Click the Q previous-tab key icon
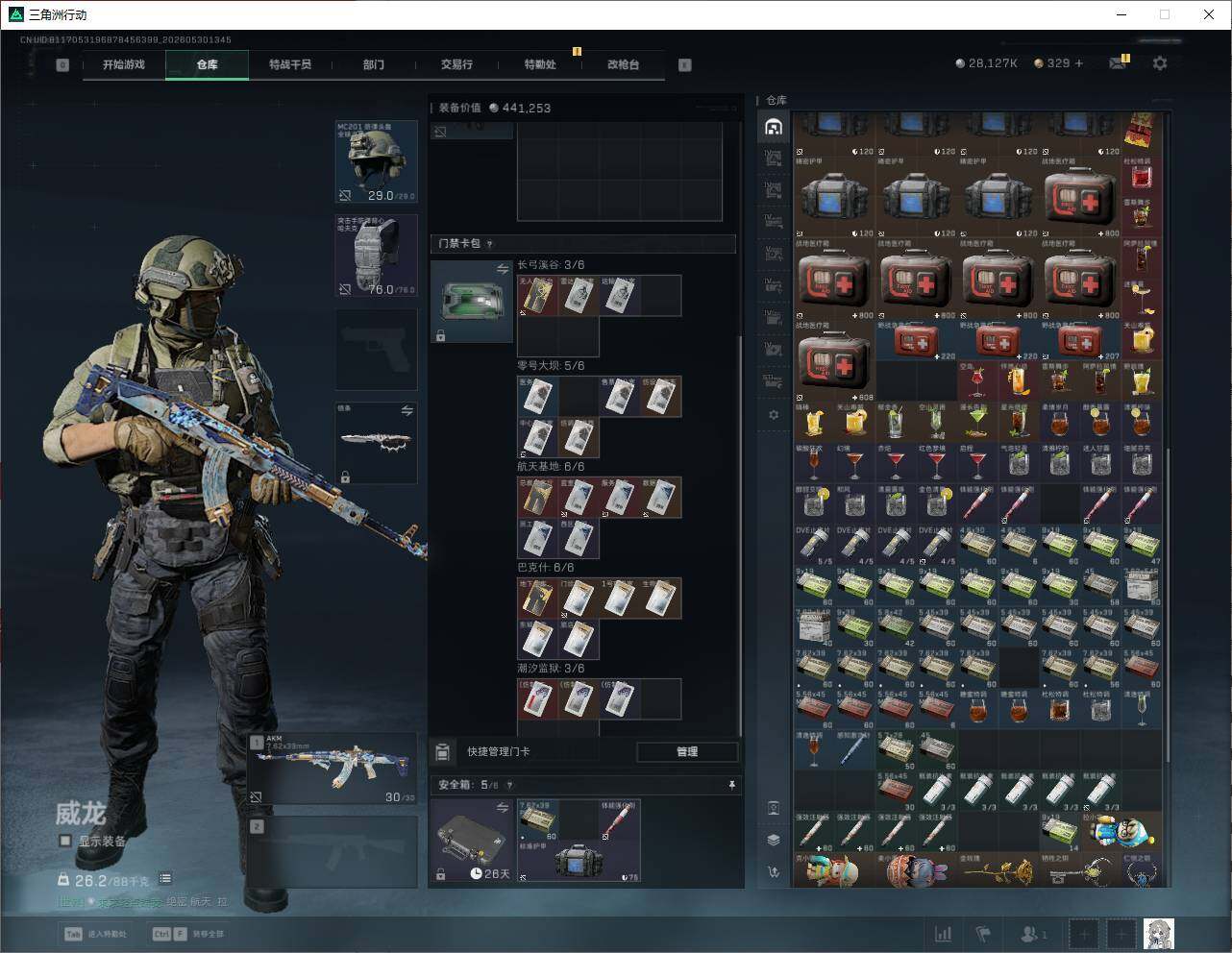 click(62, 65)
